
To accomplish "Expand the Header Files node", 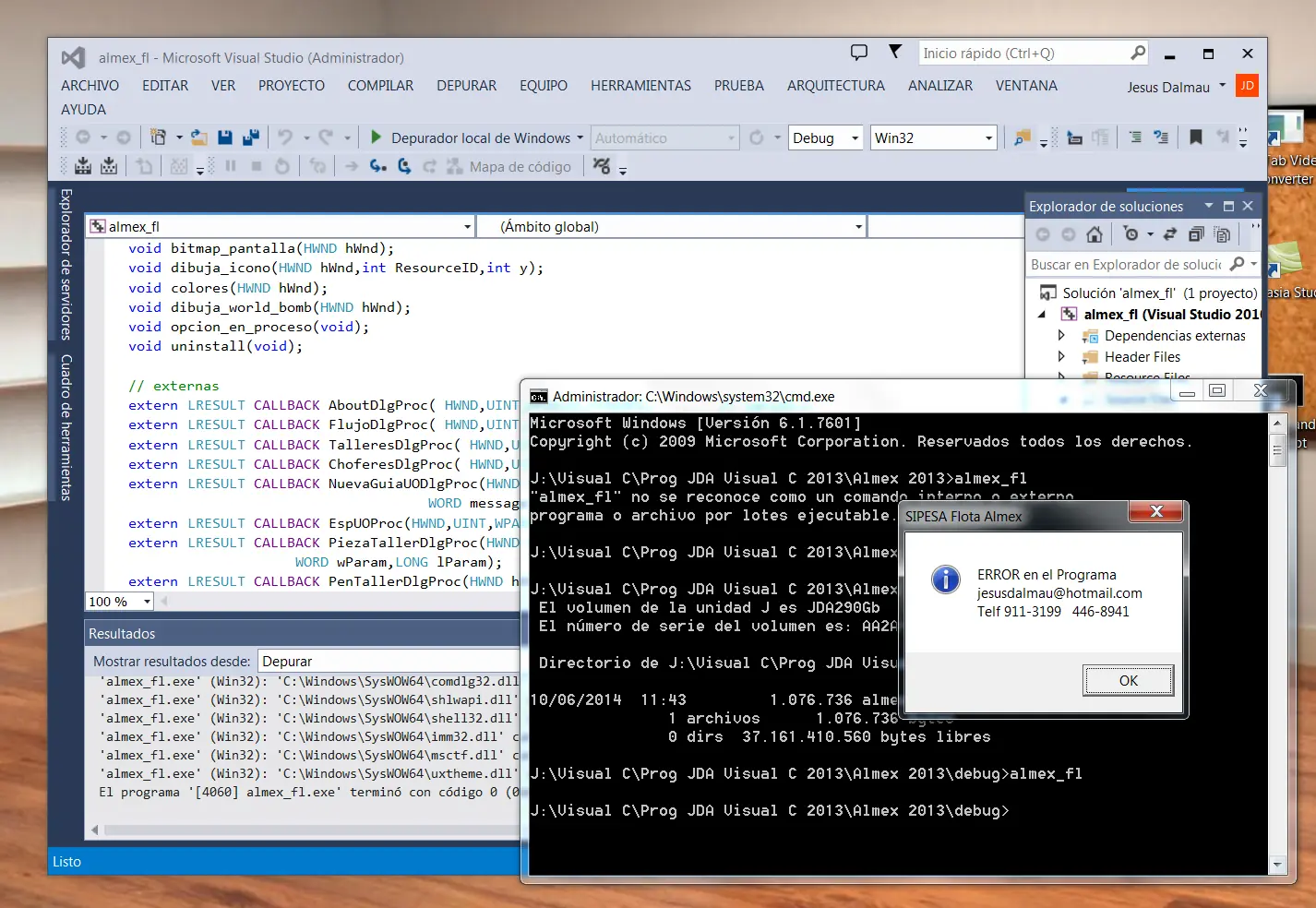I will click(1061, 356).
